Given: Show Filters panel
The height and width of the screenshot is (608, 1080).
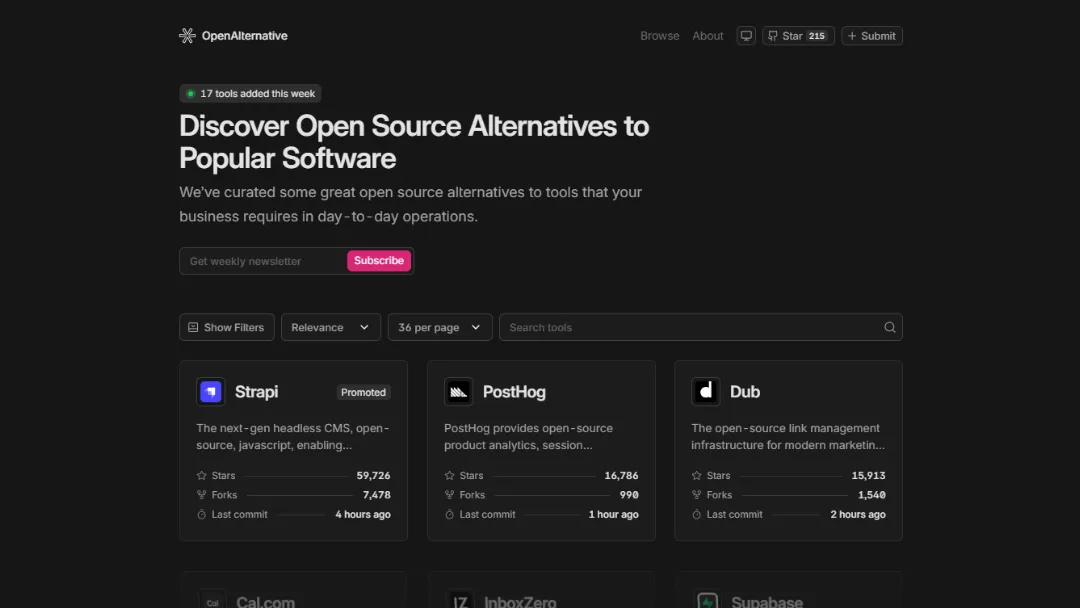Looking at the screenshot, I should pyautogui.click(x=227, y=327).
